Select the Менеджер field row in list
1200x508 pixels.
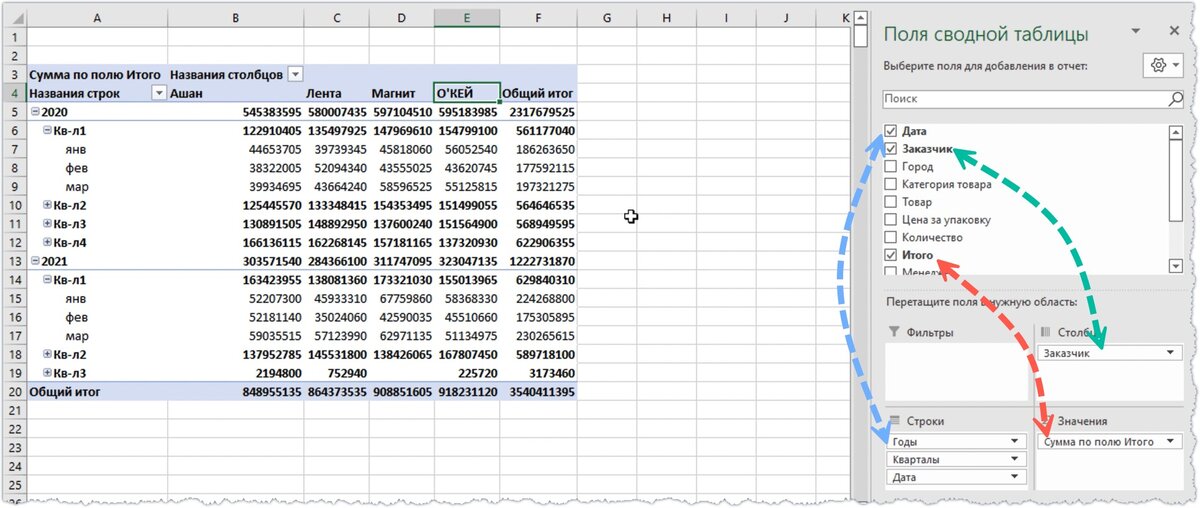pos(1026,270)
